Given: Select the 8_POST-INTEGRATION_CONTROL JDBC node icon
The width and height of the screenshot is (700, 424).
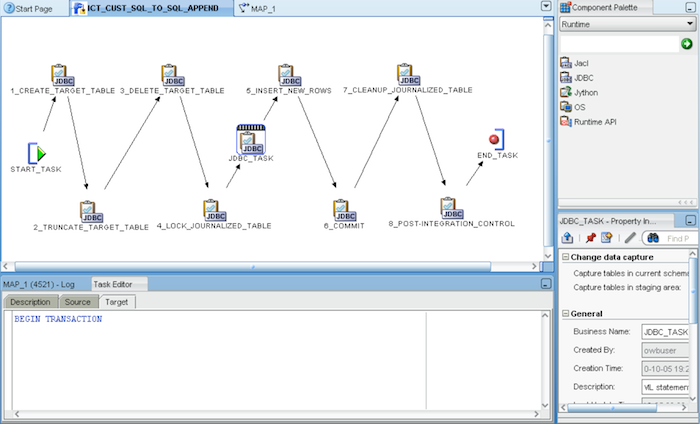Looking at the screenshot, I should (452, 208).
